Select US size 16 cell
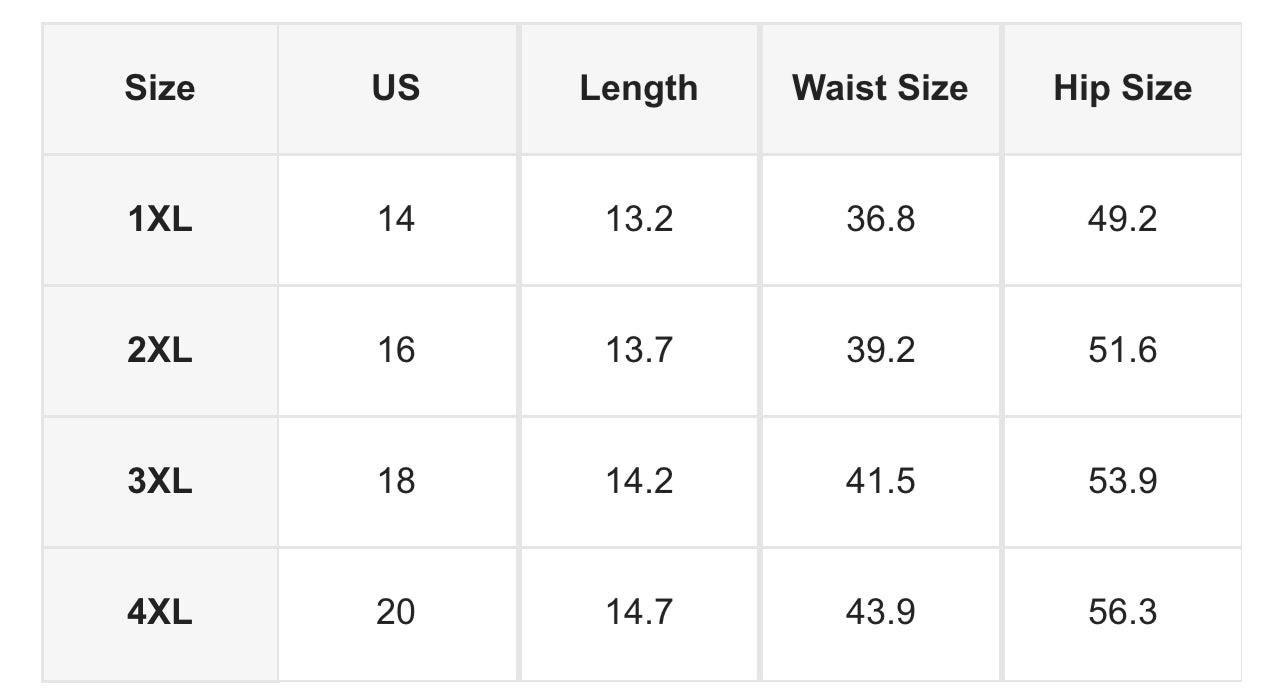Screen dimensions: 1284x693 pyautogui.click(x=396, y=350)
